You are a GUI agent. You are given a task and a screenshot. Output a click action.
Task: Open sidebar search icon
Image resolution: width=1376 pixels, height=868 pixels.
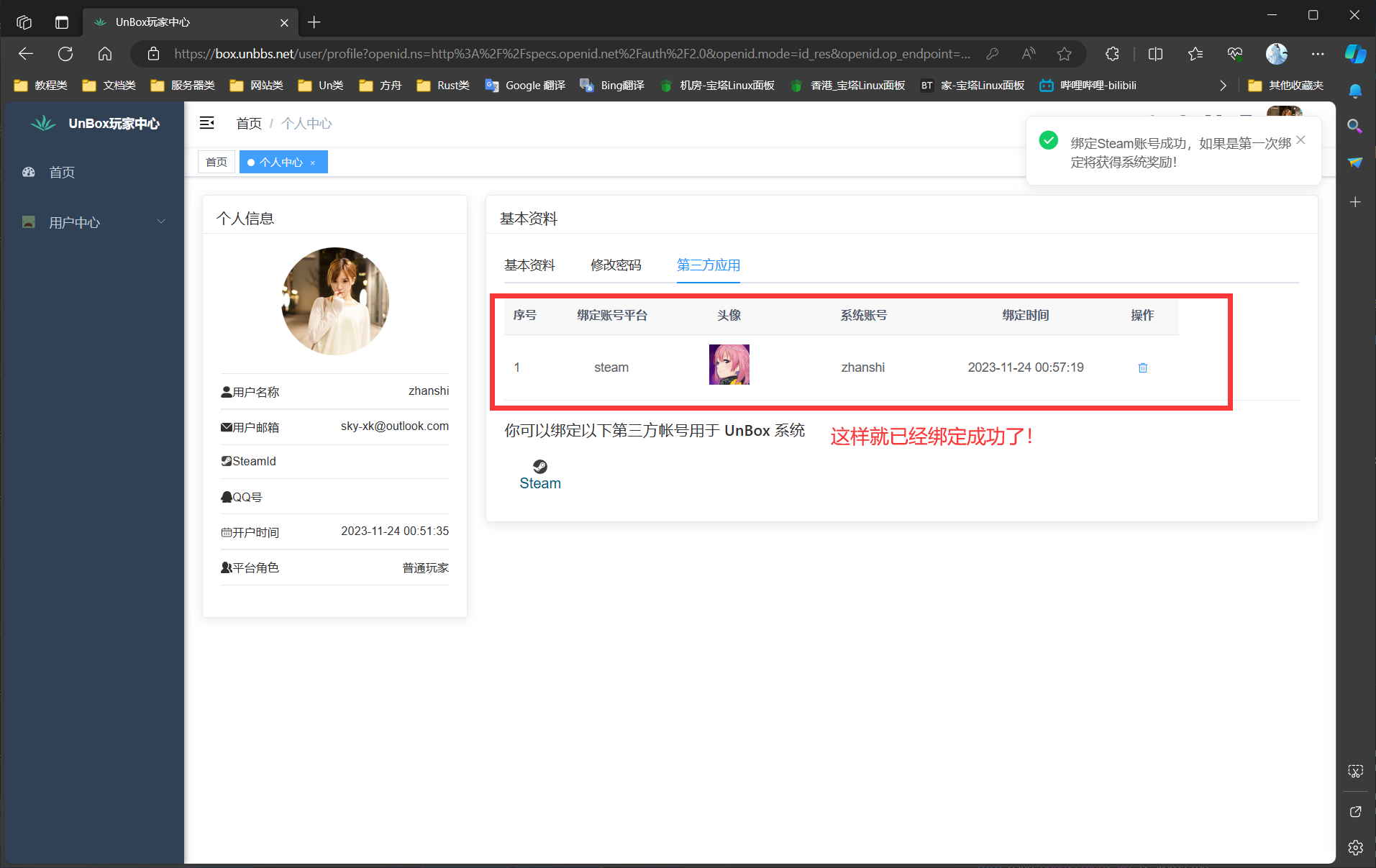point(1355,127)
